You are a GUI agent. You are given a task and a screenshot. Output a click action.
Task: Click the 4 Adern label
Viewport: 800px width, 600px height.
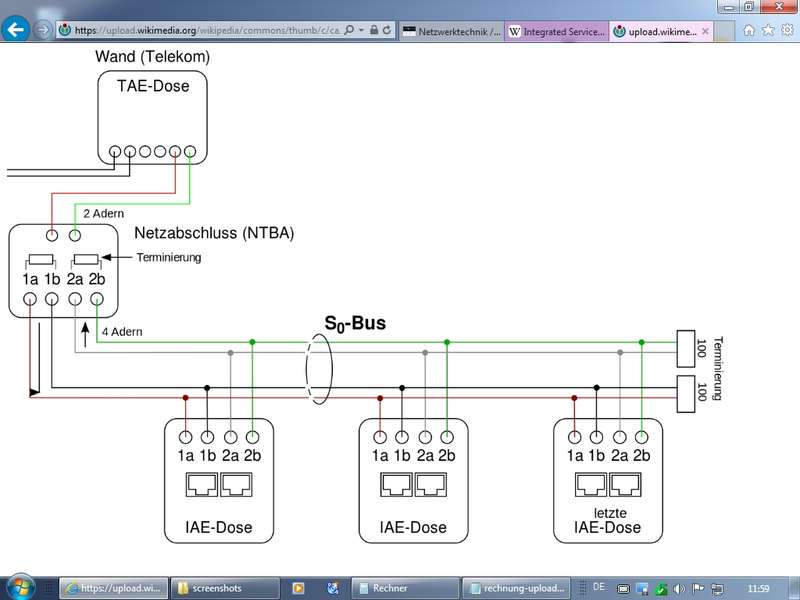point(122,332)
